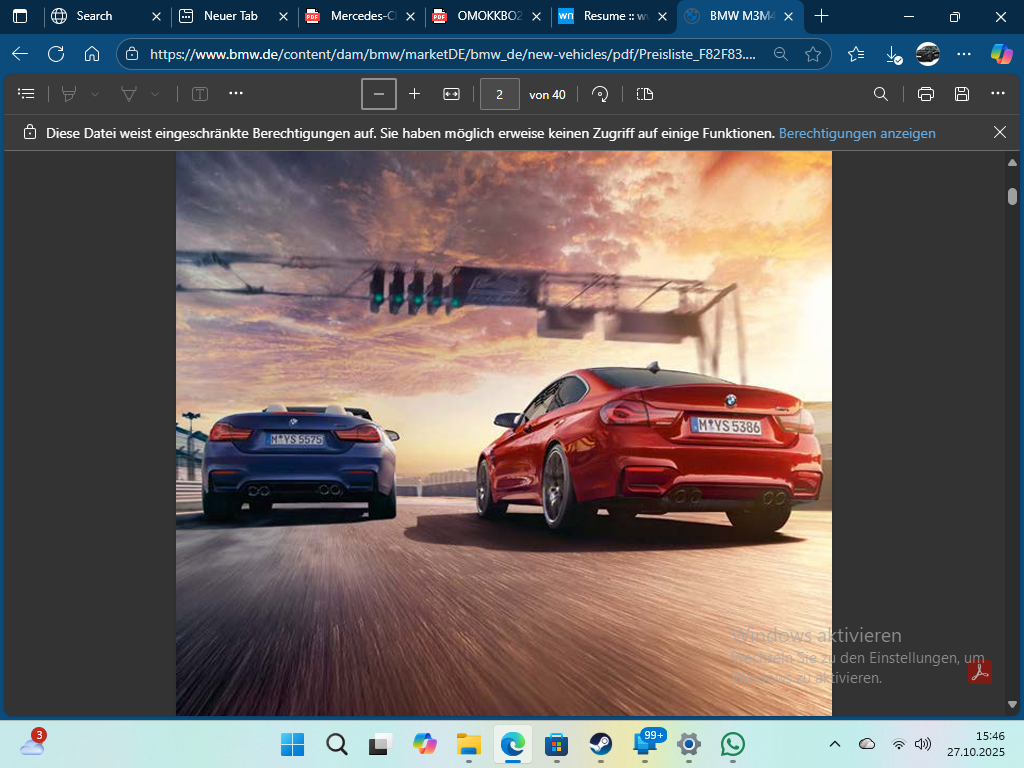The width and height of the screenshot is (1024, 768).
Task: Toggle fit to width in PDF toolbar
Action: click(x=451, y=94)
